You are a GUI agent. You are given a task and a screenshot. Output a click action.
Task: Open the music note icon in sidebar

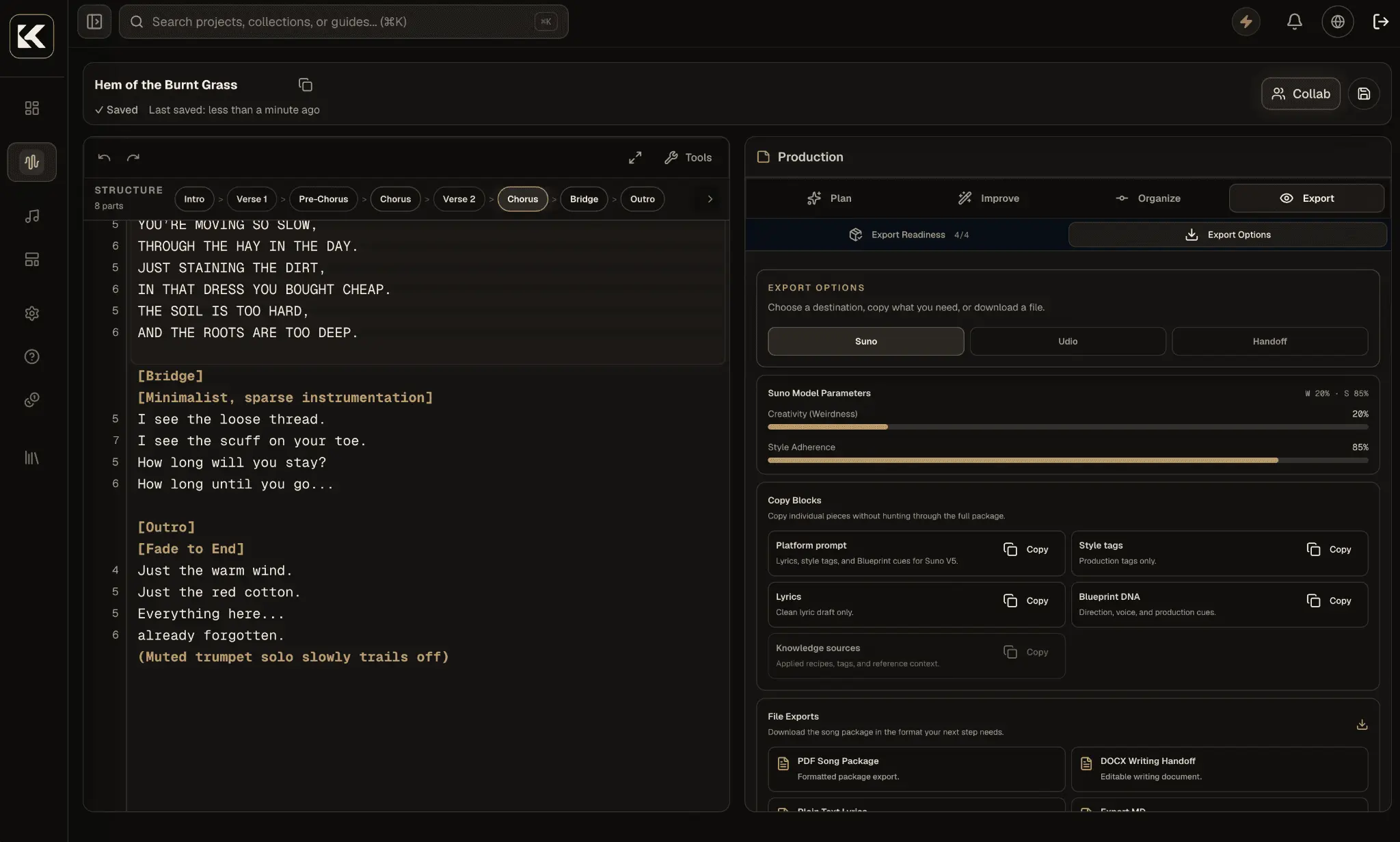[x=32, y=216]
